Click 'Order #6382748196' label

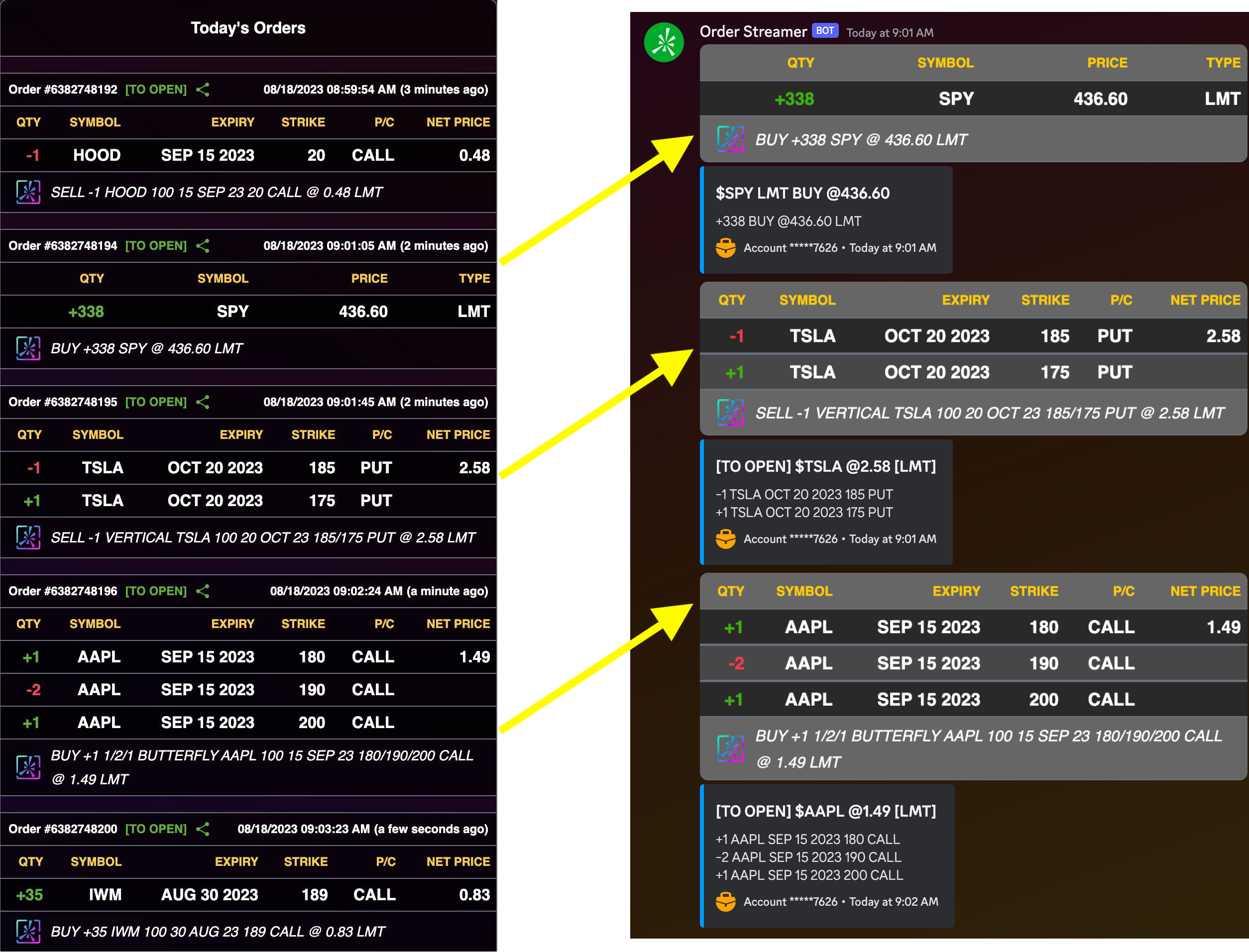[63, 591]
